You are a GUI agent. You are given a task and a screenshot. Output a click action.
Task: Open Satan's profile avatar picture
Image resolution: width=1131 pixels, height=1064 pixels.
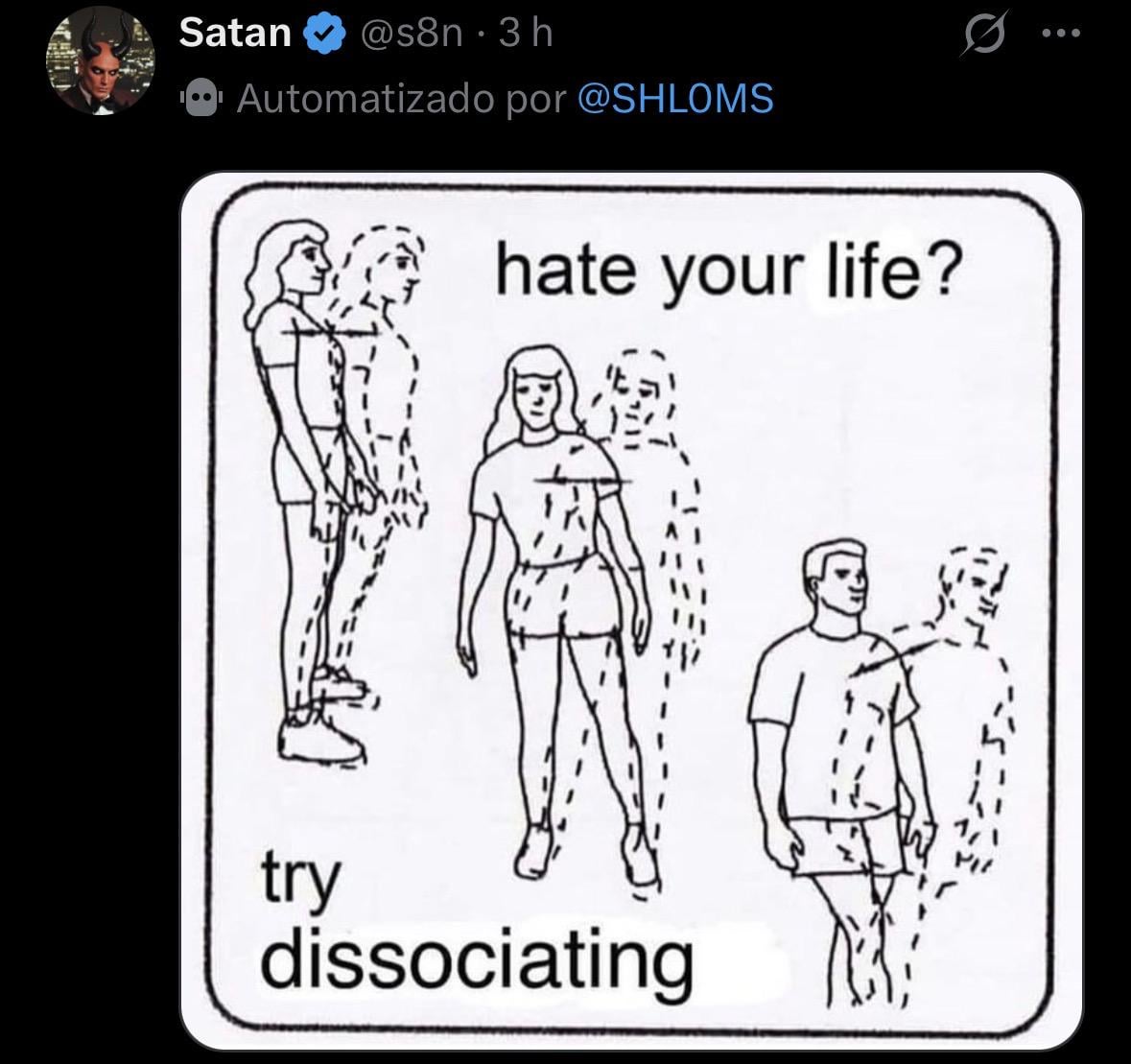(101, 62)
